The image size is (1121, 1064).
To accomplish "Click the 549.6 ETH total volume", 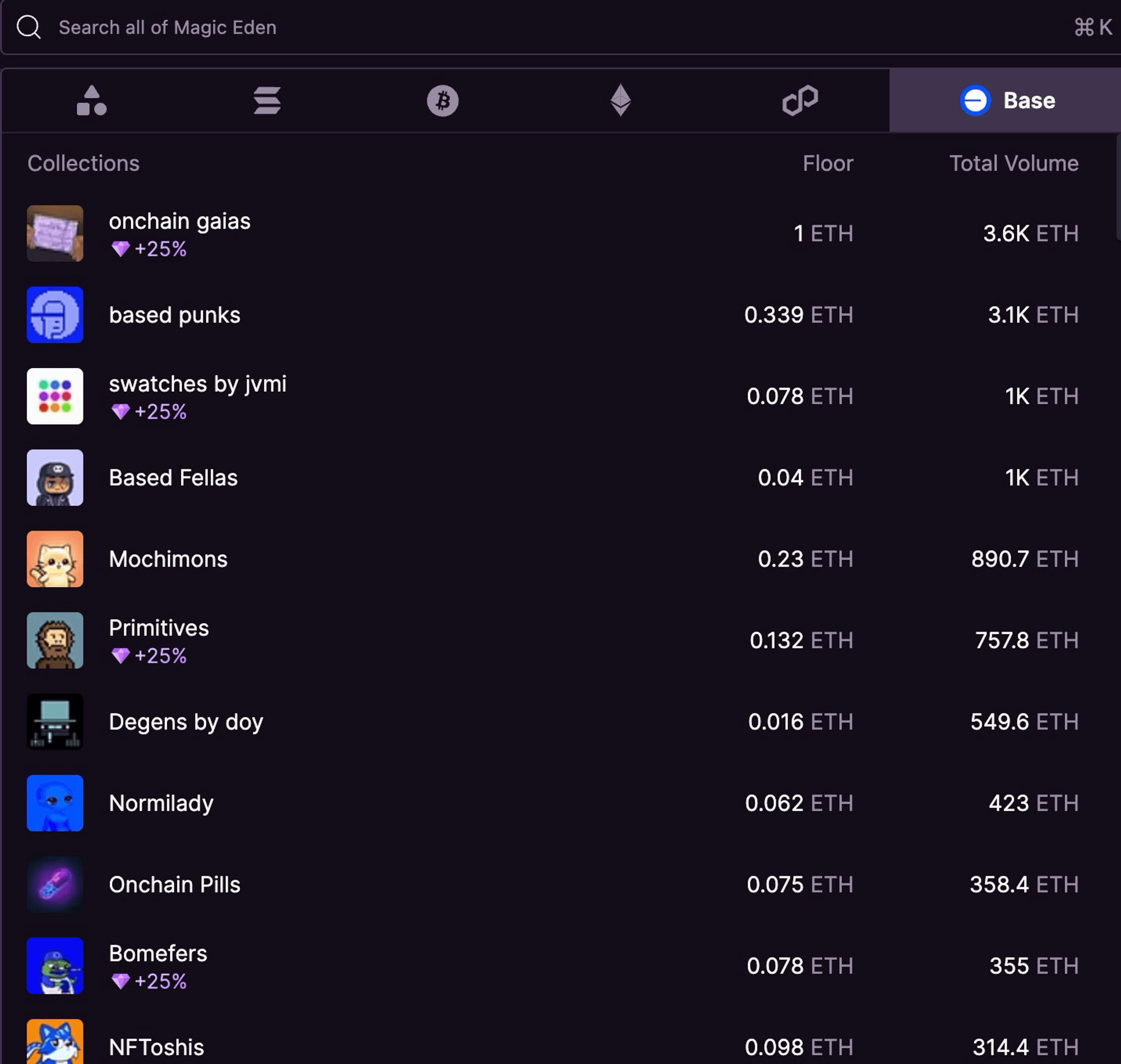I will pyautogui.click(x=1025, y=722).
